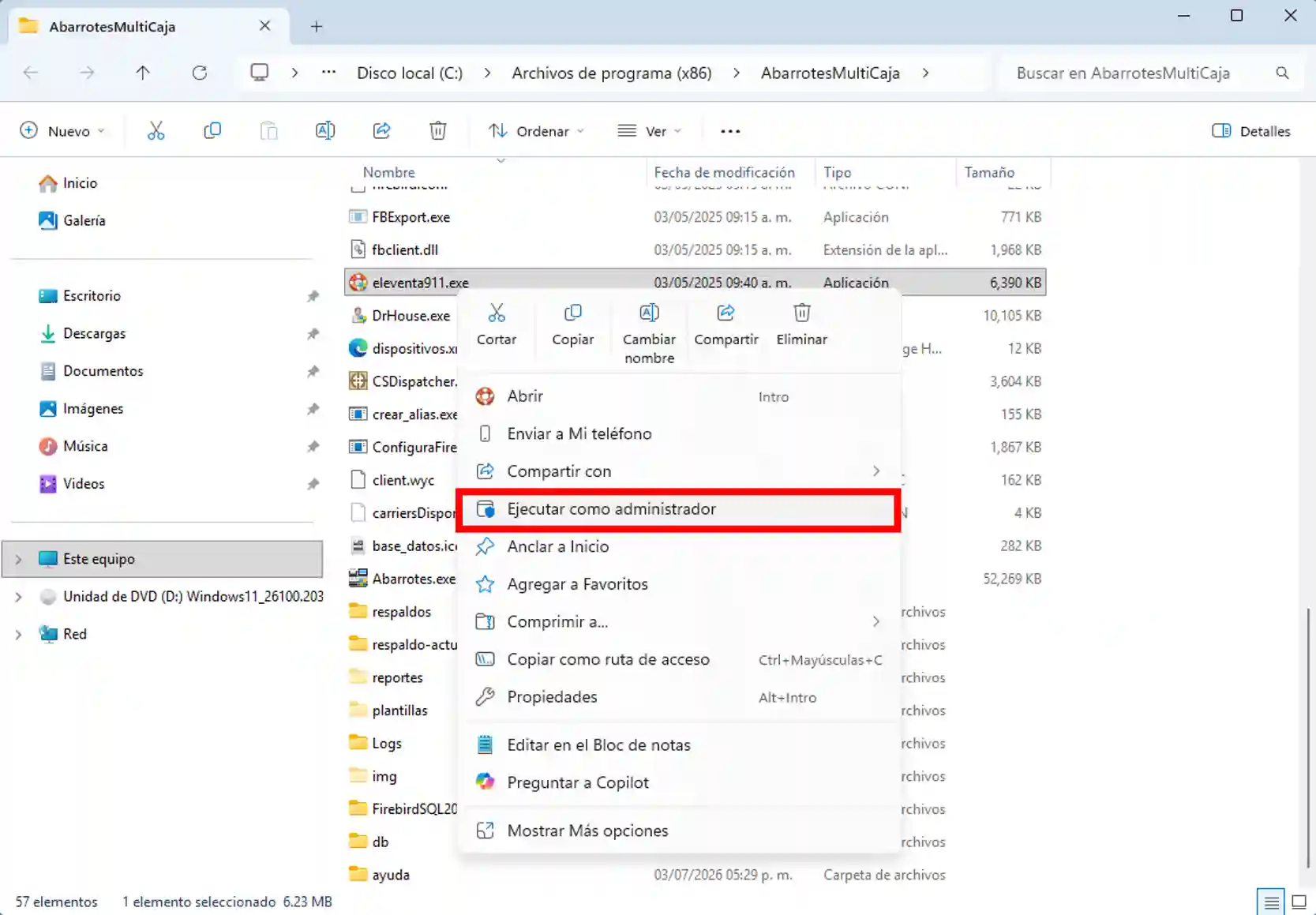
Task: Open the Nuevo dropdown
Action: [x=62, y=131]
